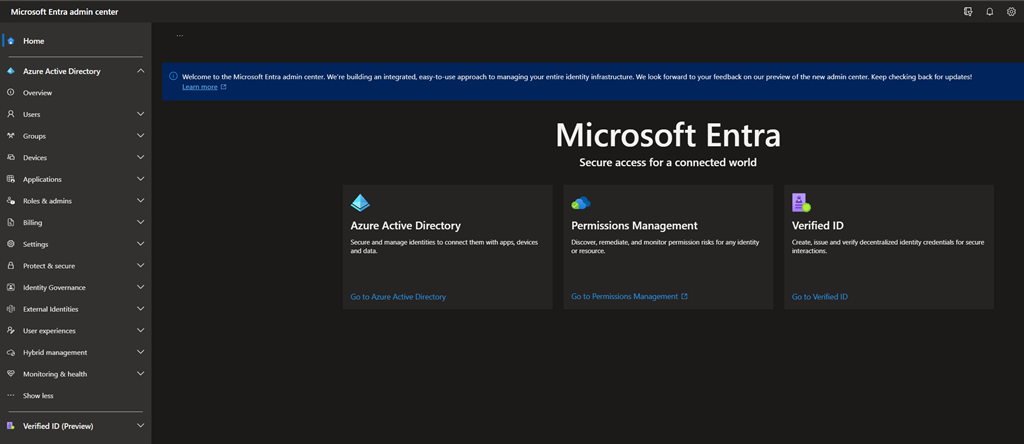Click the Devices icon in sidebar

pos(11,157)
